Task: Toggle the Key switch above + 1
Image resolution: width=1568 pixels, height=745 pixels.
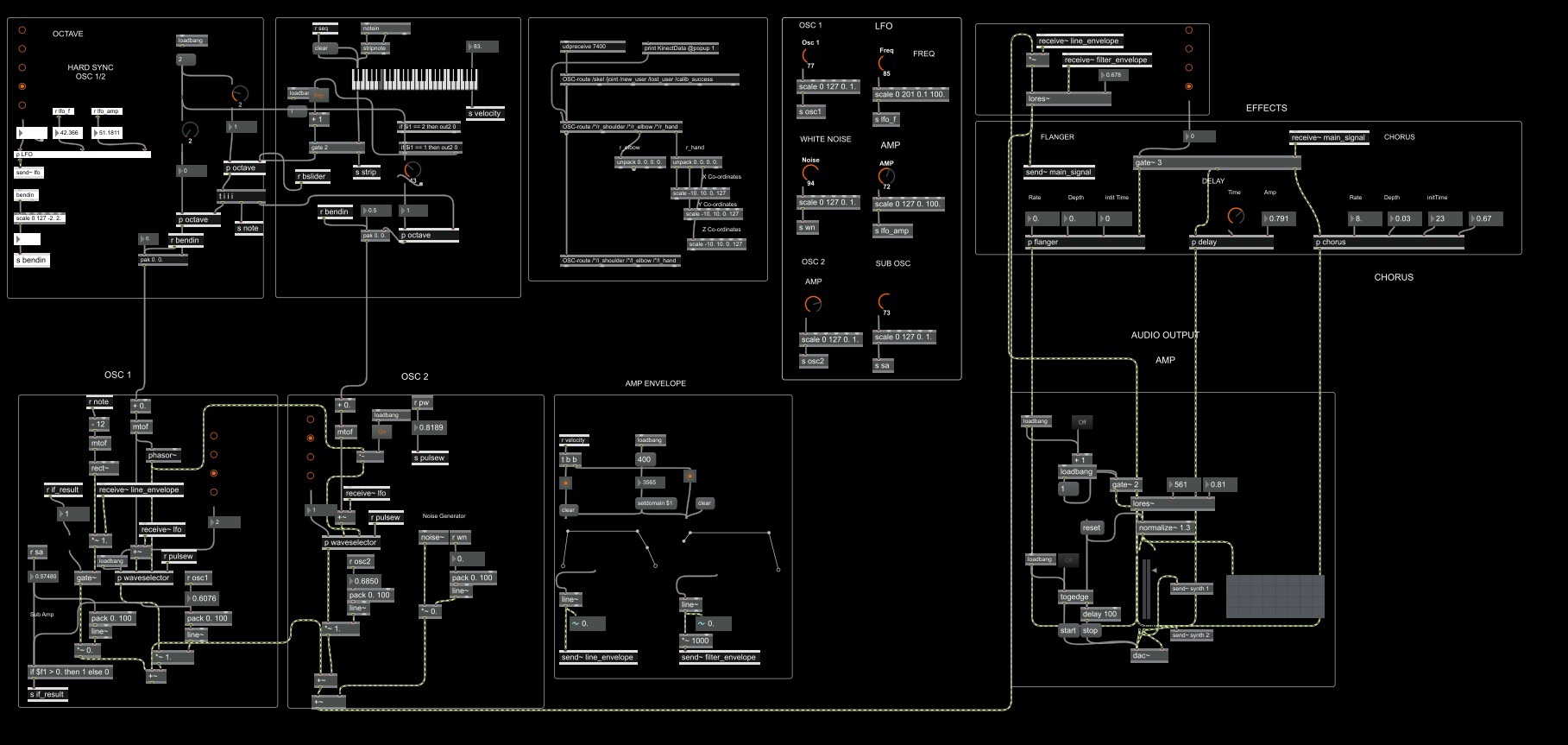Action: (x=318, y=96)
